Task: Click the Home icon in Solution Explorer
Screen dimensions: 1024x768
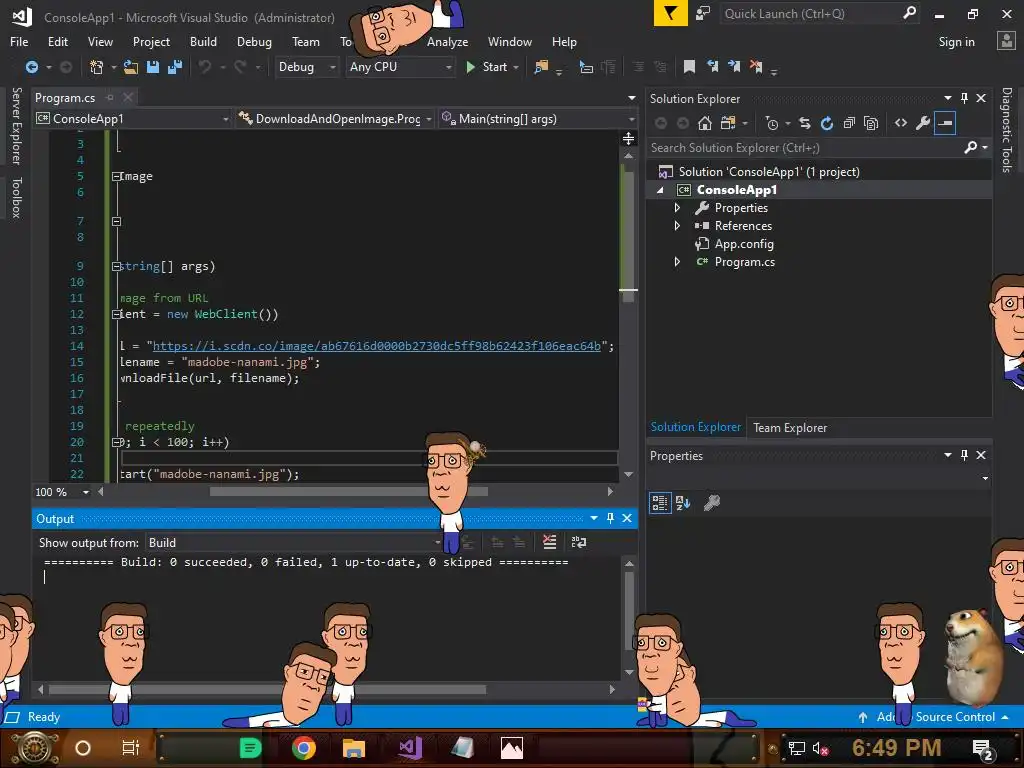Action: point(705,123)
